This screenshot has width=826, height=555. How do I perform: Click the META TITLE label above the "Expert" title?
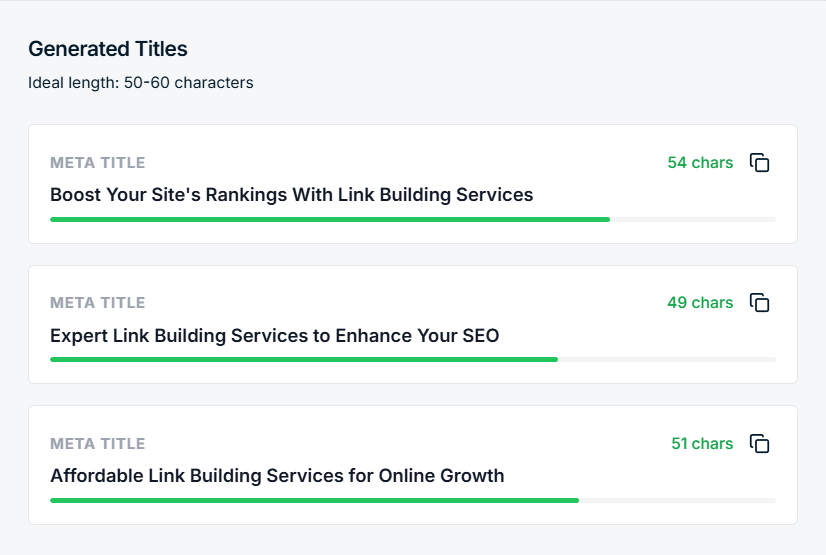pos(98,303)
